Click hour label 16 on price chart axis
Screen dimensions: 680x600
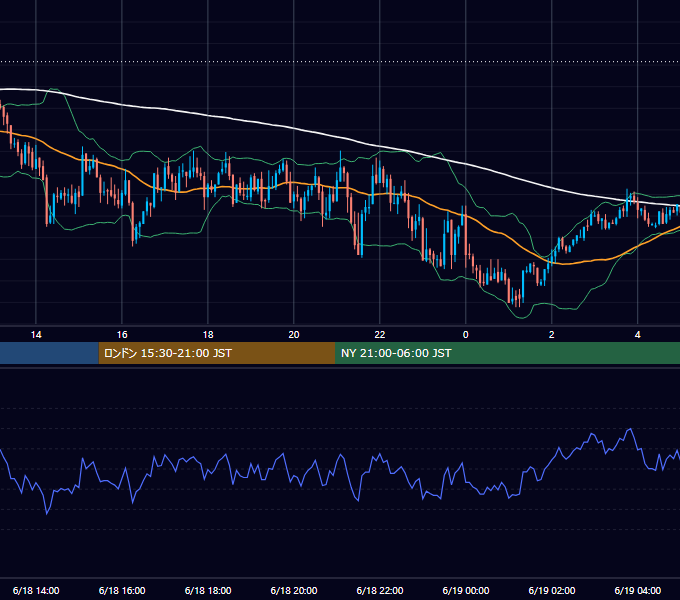point(122,335)
